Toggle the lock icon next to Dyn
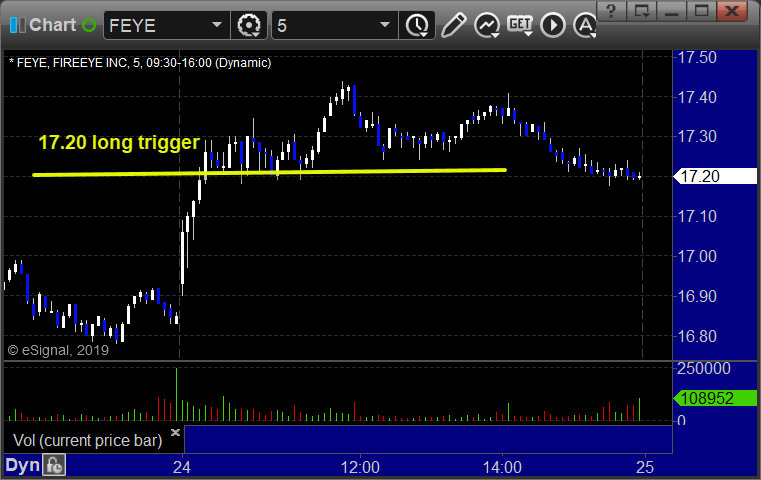 click(54, 465)
